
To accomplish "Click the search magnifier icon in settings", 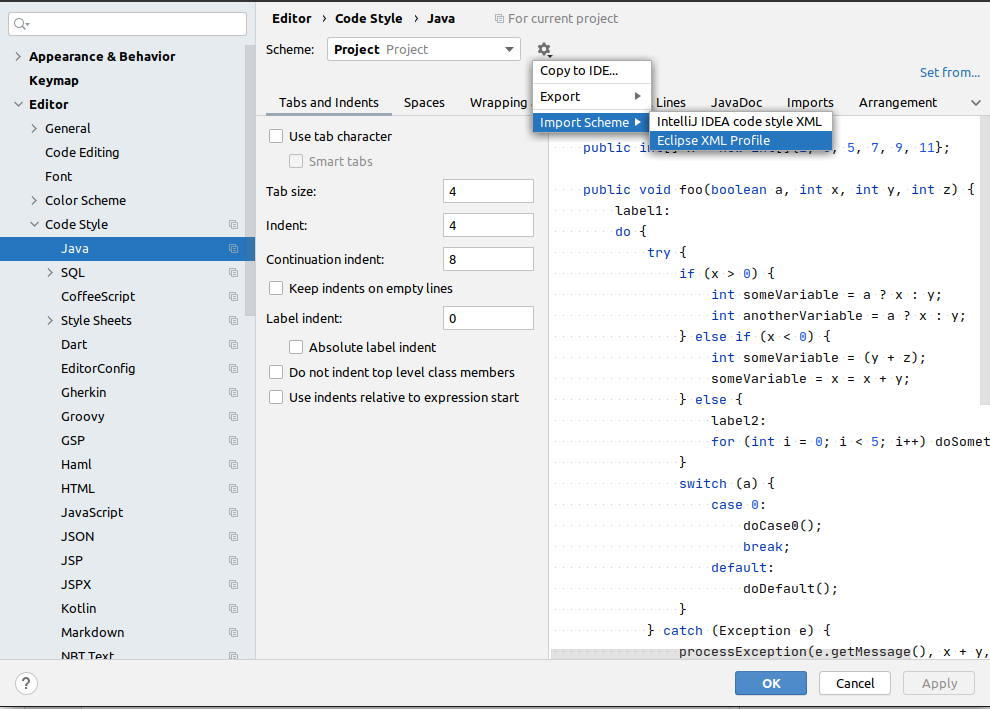I will [x=21, y=24].
